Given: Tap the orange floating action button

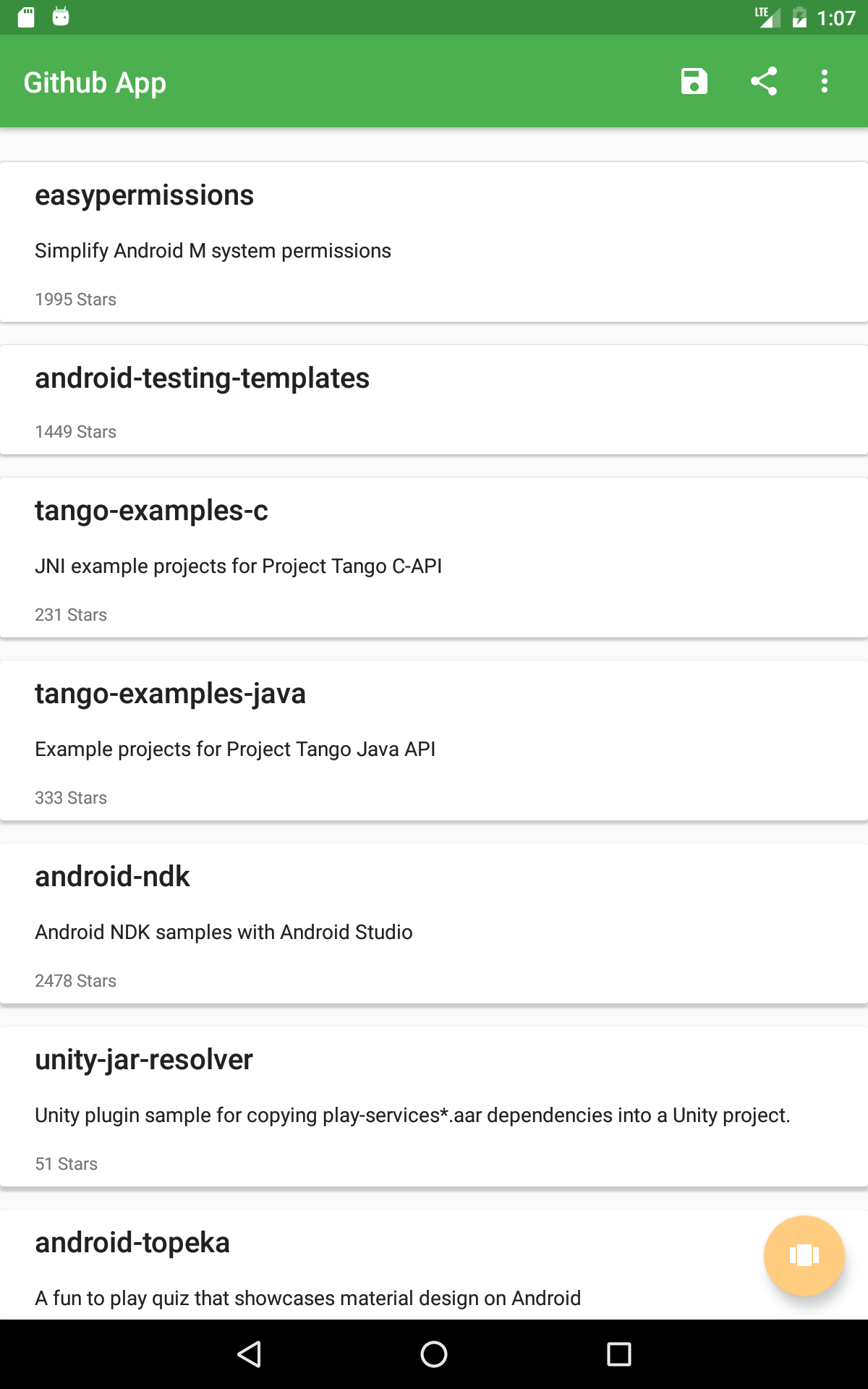Looking at the screenshot, I should (x=804, y=1255).
